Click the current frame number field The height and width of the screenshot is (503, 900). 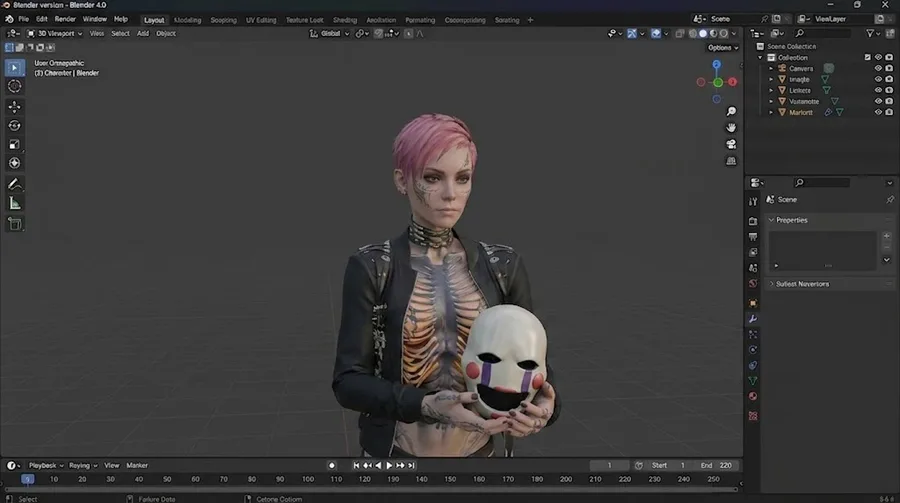click(609, 466)
